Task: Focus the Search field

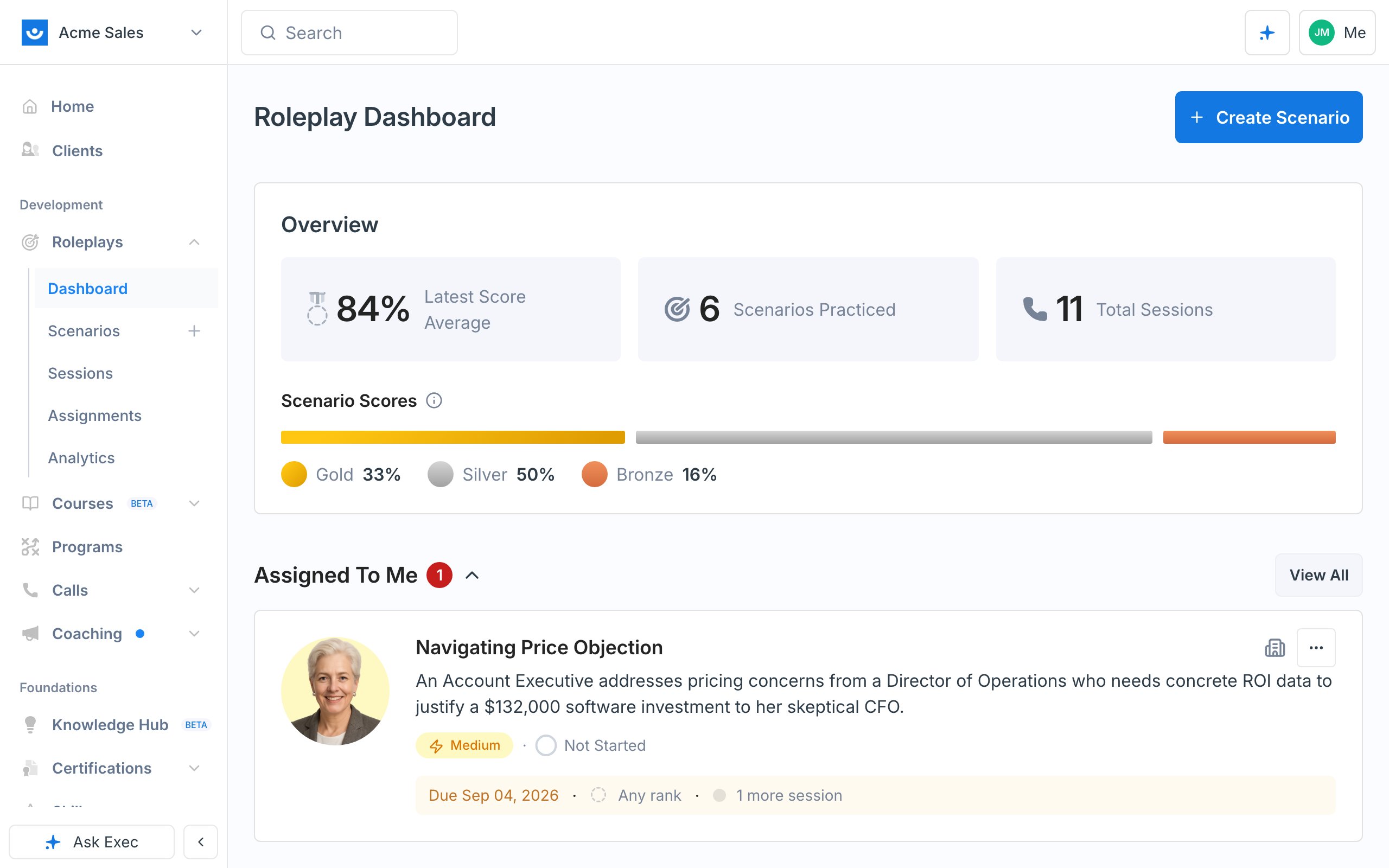Action: 349,33
